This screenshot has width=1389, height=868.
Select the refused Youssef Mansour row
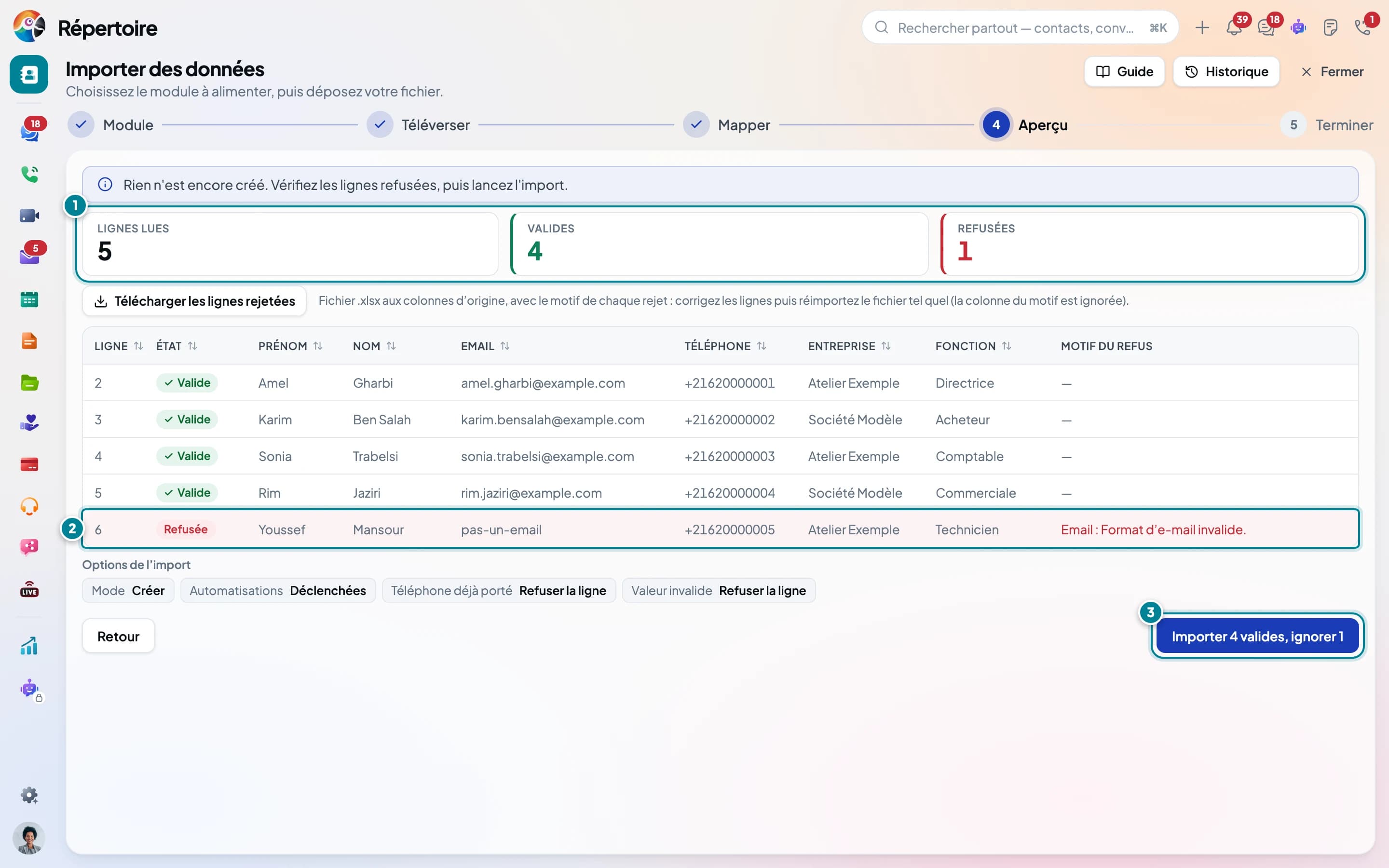pyautogui.click(x=721, y=529)
